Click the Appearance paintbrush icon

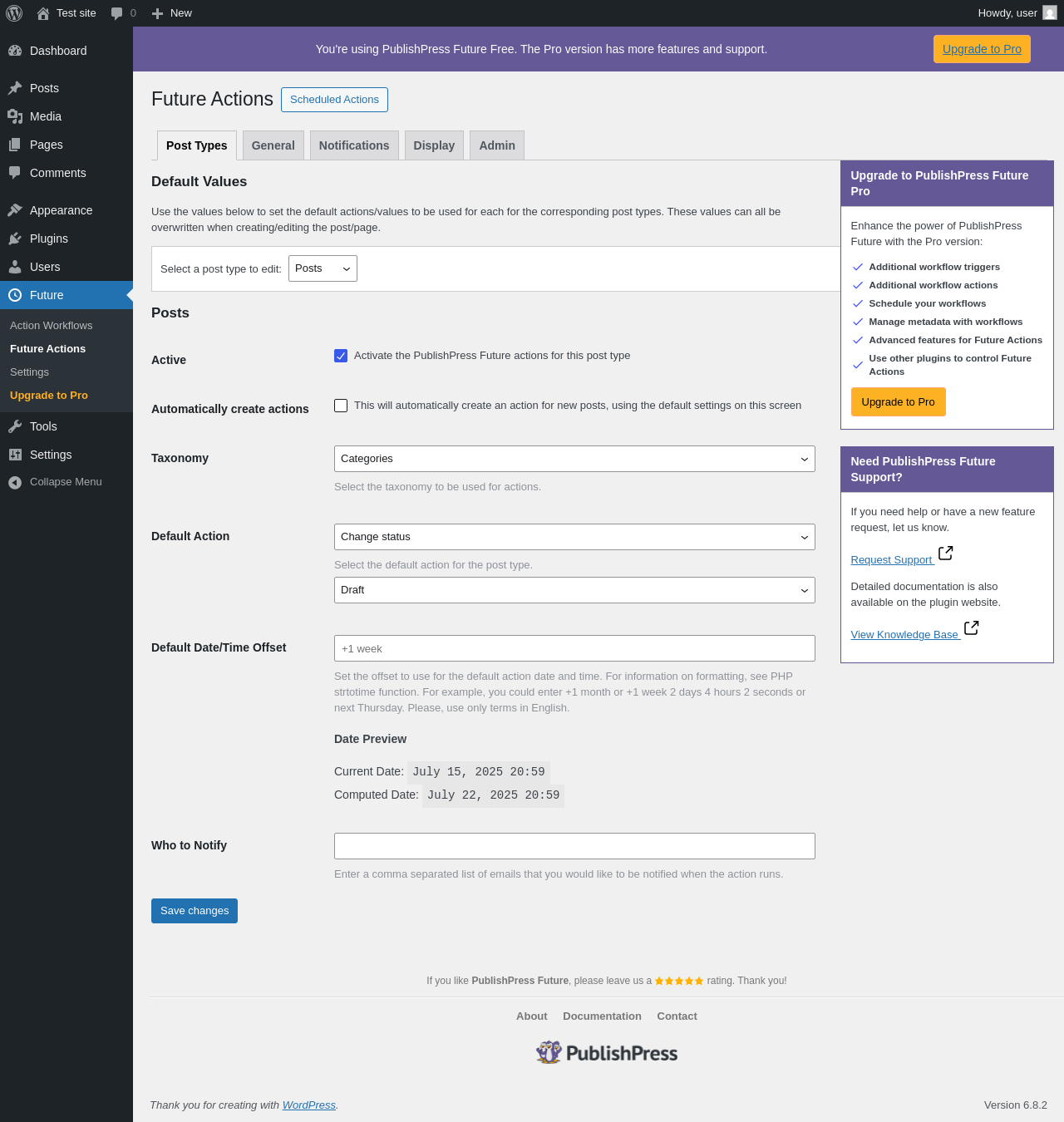15,210
